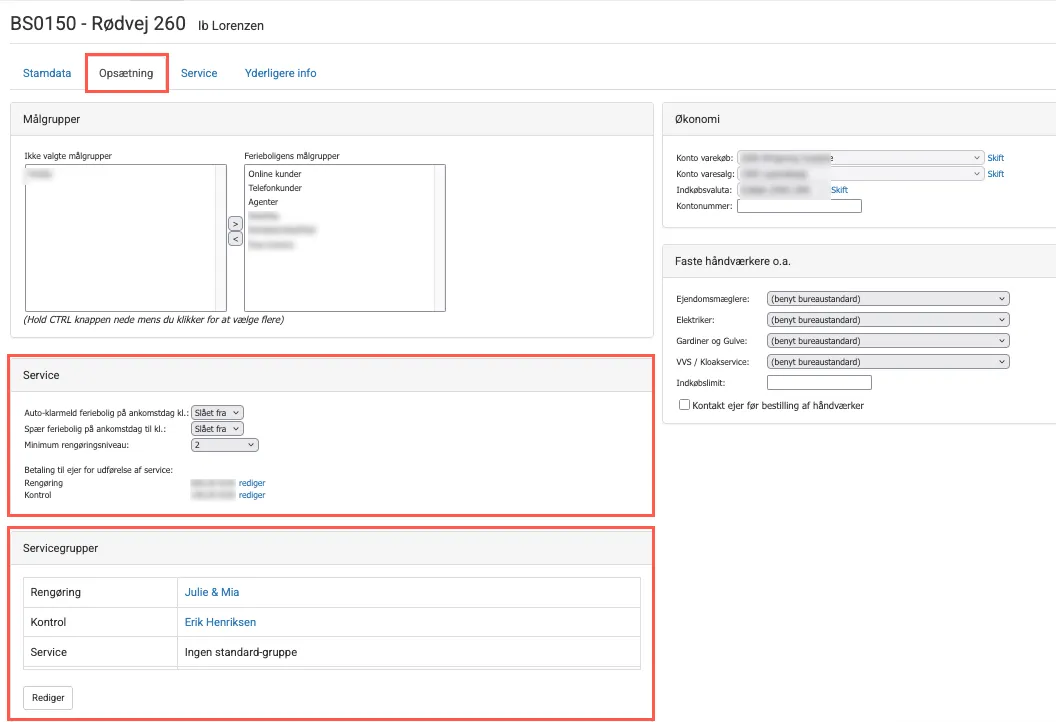Click rediger link next to Kontrol
The height and width of the screenshot is (722, 1056).
click(x=252, y=495)
